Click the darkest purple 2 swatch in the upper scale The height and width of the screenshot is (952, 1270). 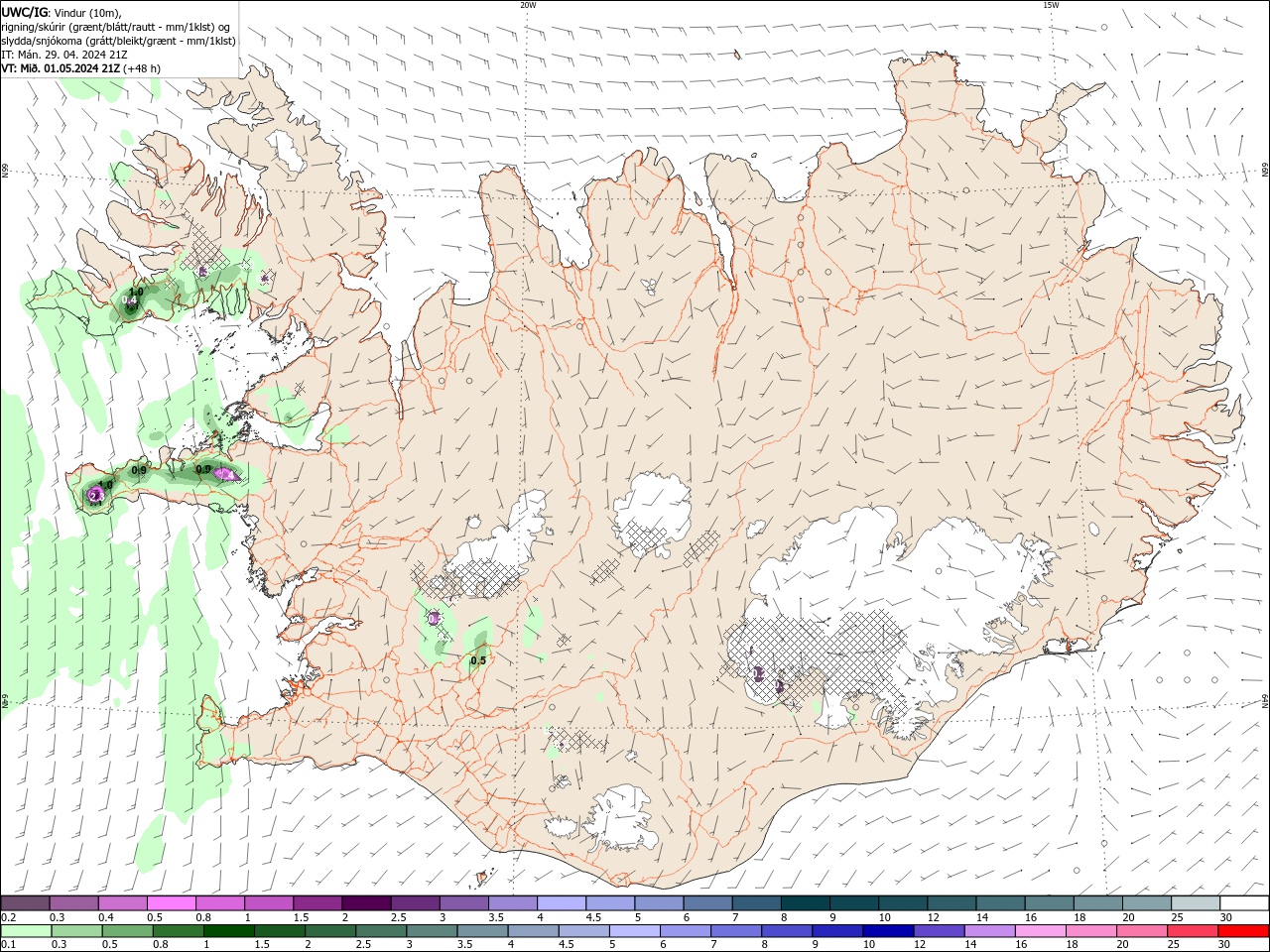365,903
